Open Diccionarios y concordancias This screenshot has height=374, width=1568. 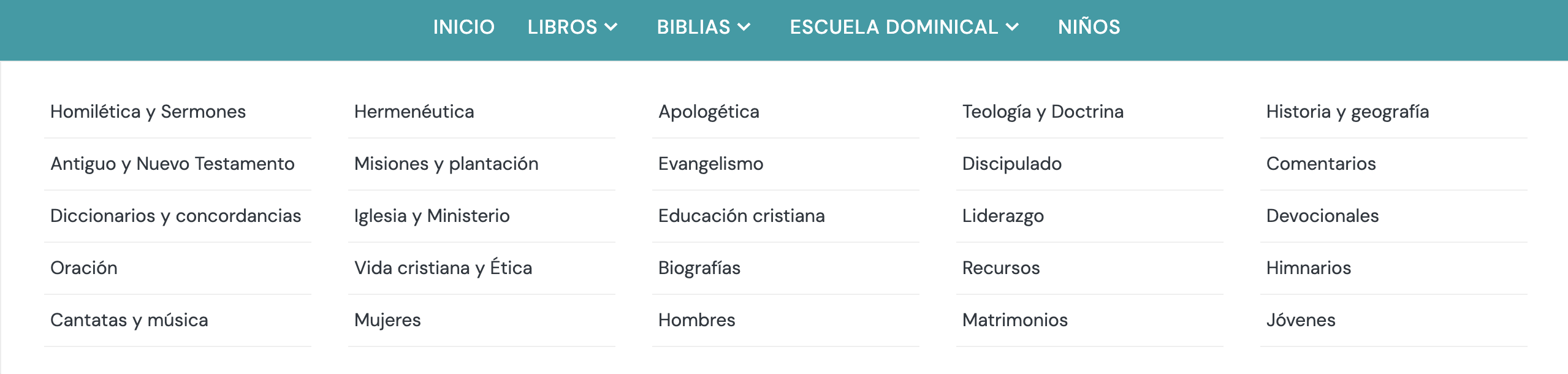pos(175,216)
